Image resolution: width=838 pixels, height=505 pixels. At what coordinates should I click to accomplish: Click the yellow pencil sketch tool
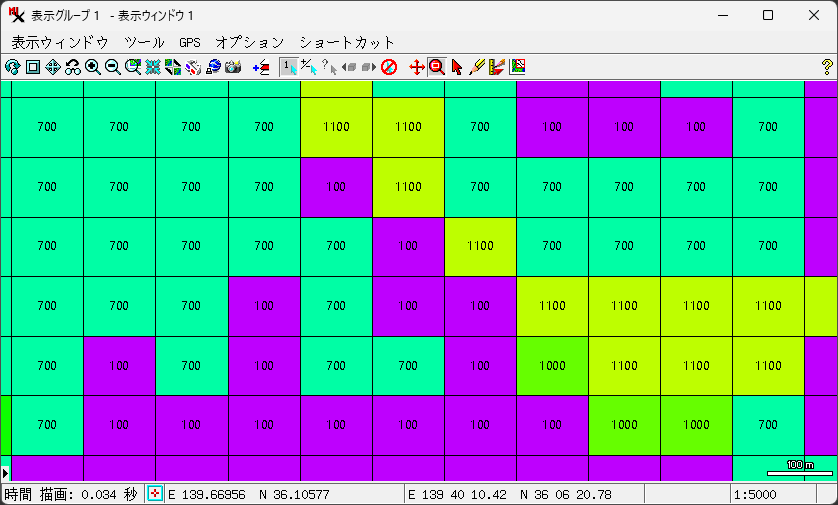tap(477, 67)
